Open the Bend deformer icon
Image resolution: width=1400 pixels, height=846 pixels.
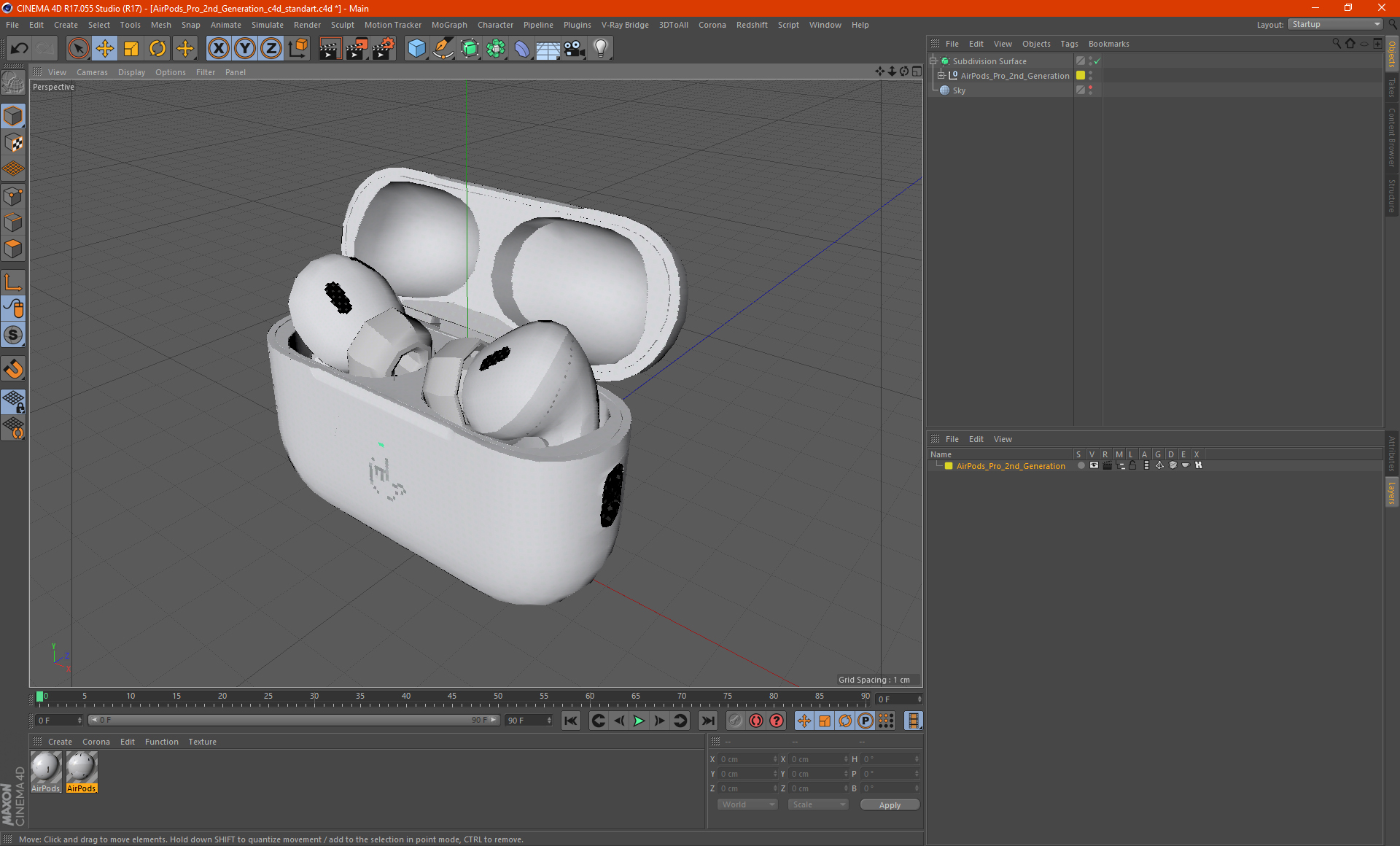tap(522, 49)
